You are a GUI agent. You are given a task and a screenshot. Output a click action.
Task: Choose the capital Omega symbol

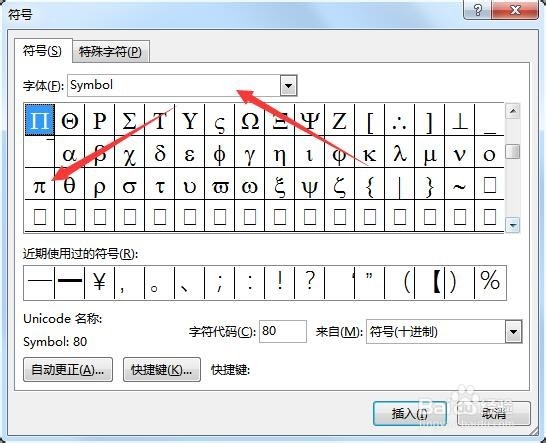250,120
